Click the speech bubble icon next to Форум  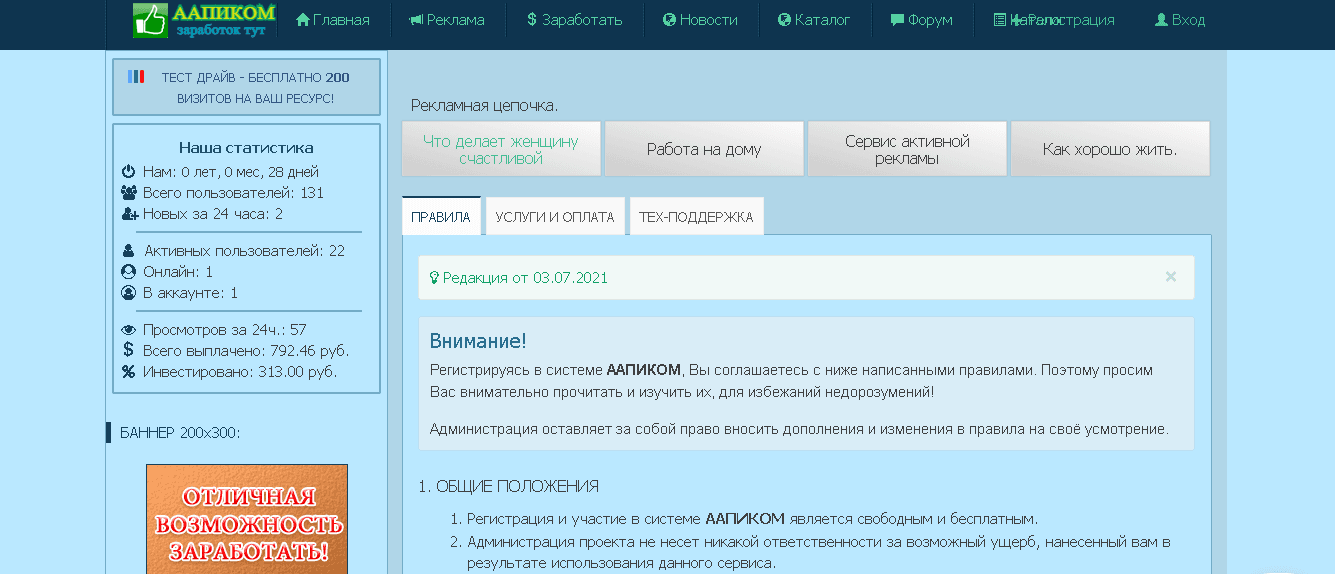(897, 20)
